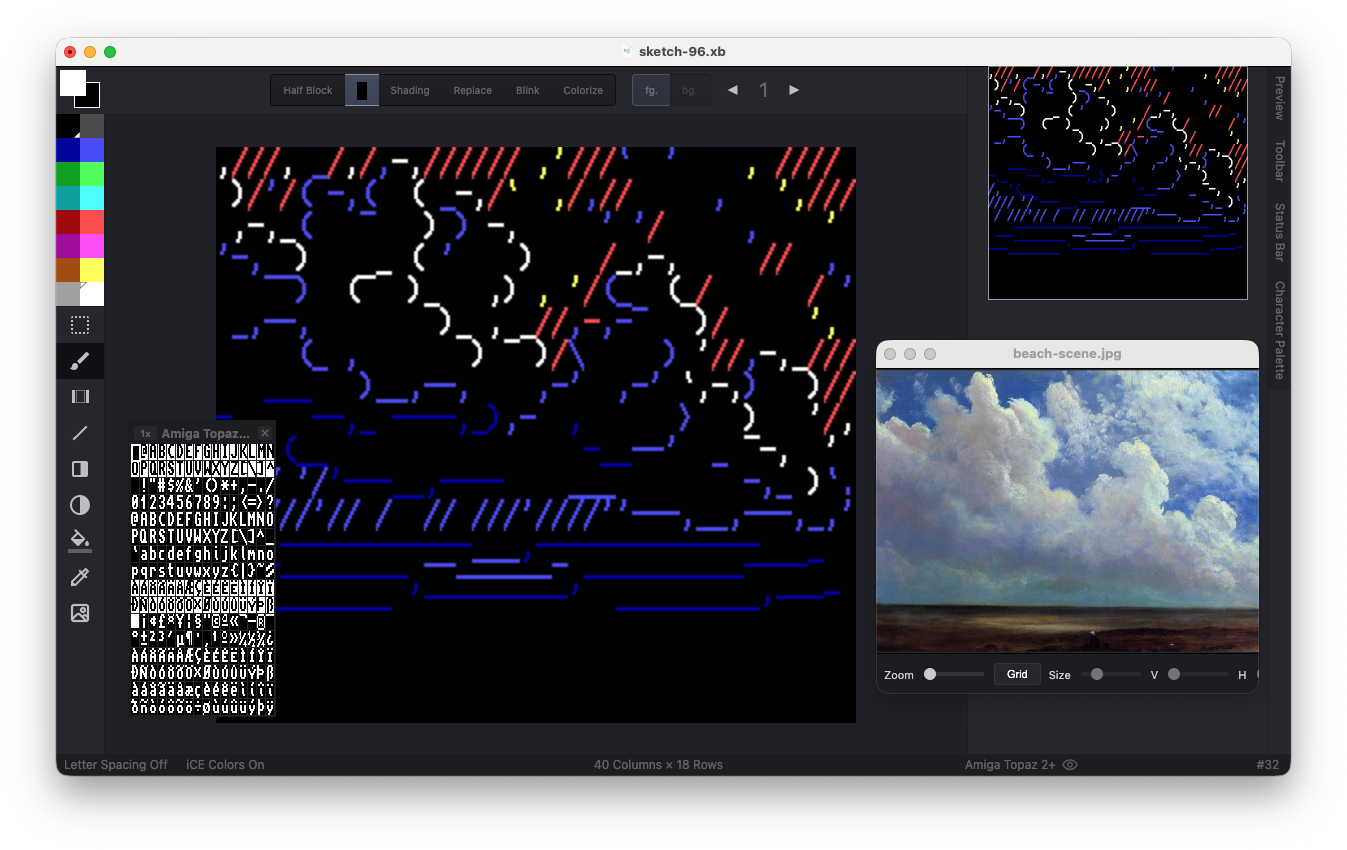Toggle the bg. colorize option
This screenshot has width=1347, height=850.
click(x=690, y=90)
